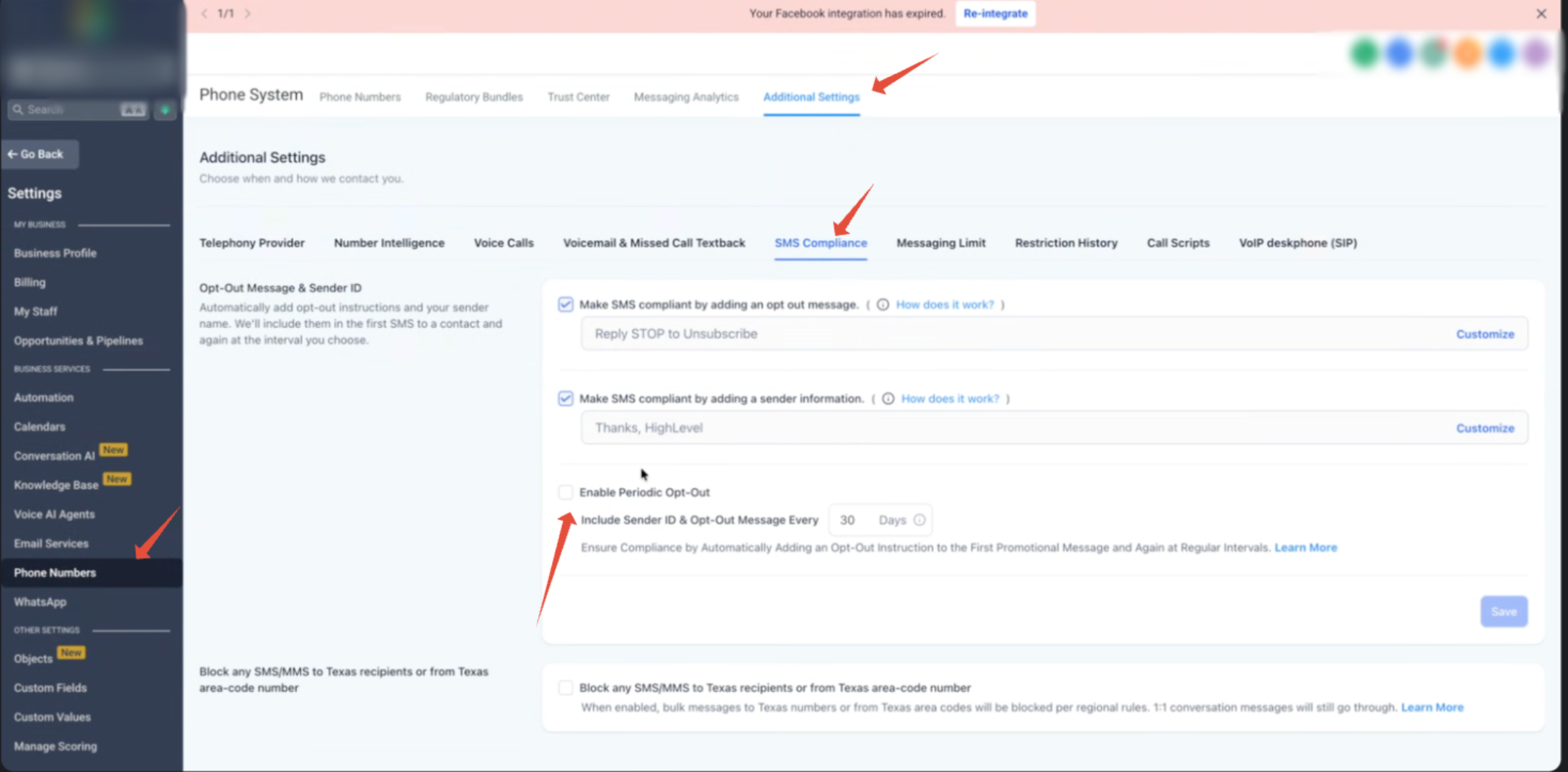
Task: Open Objects in sidebar
Action: click(x=33, y=659)
